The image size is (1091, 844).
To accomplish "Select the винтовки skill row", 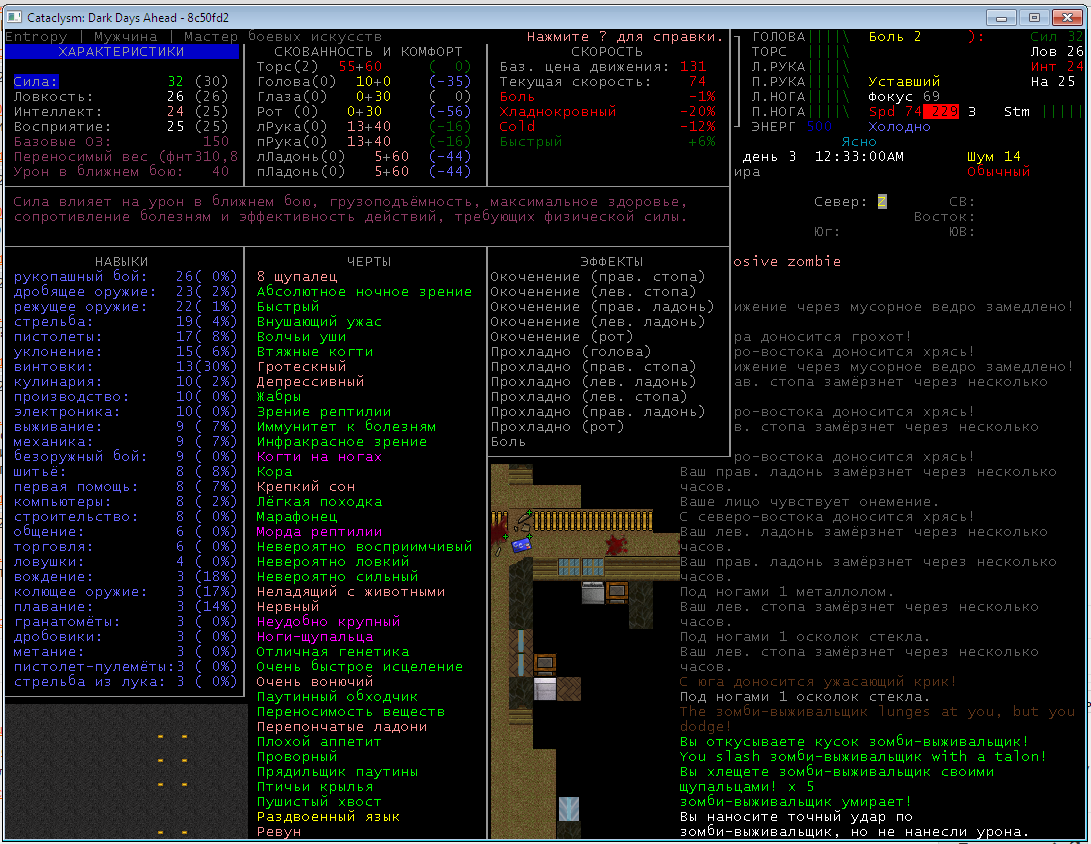I will [125, 367].
